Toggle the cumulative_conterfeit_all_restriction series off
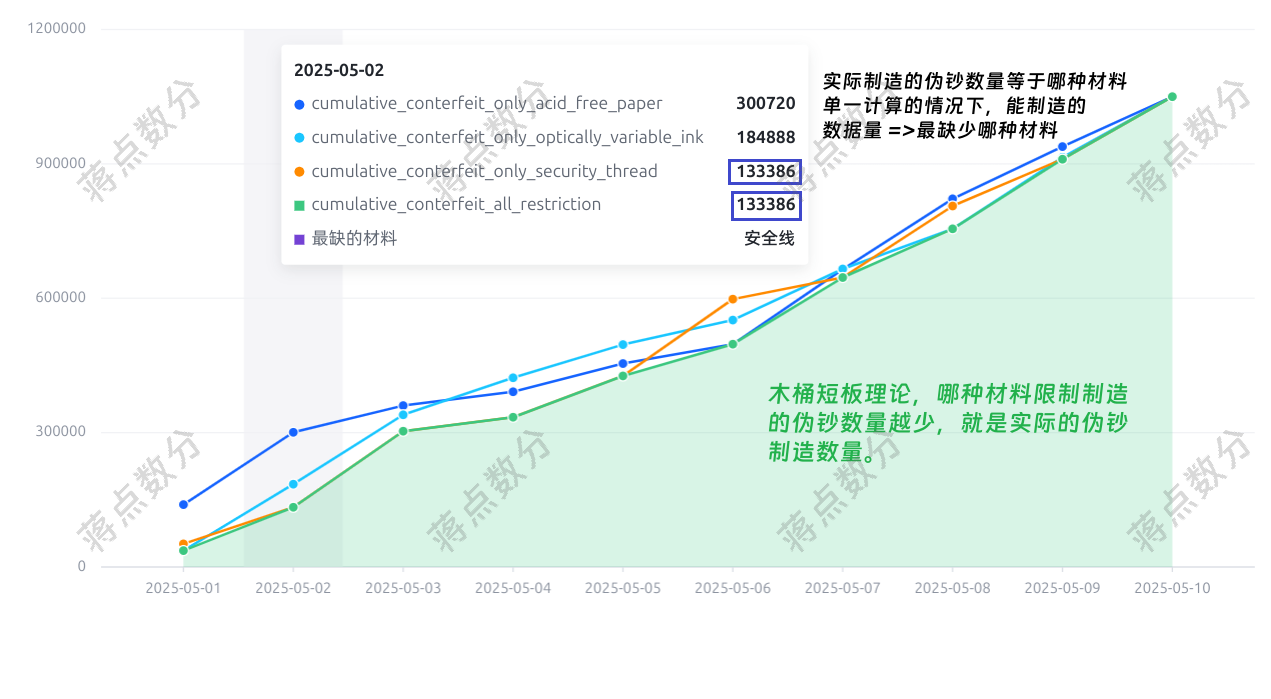Viewport: 1271px width, 699px height. click(x=457, y=204)
